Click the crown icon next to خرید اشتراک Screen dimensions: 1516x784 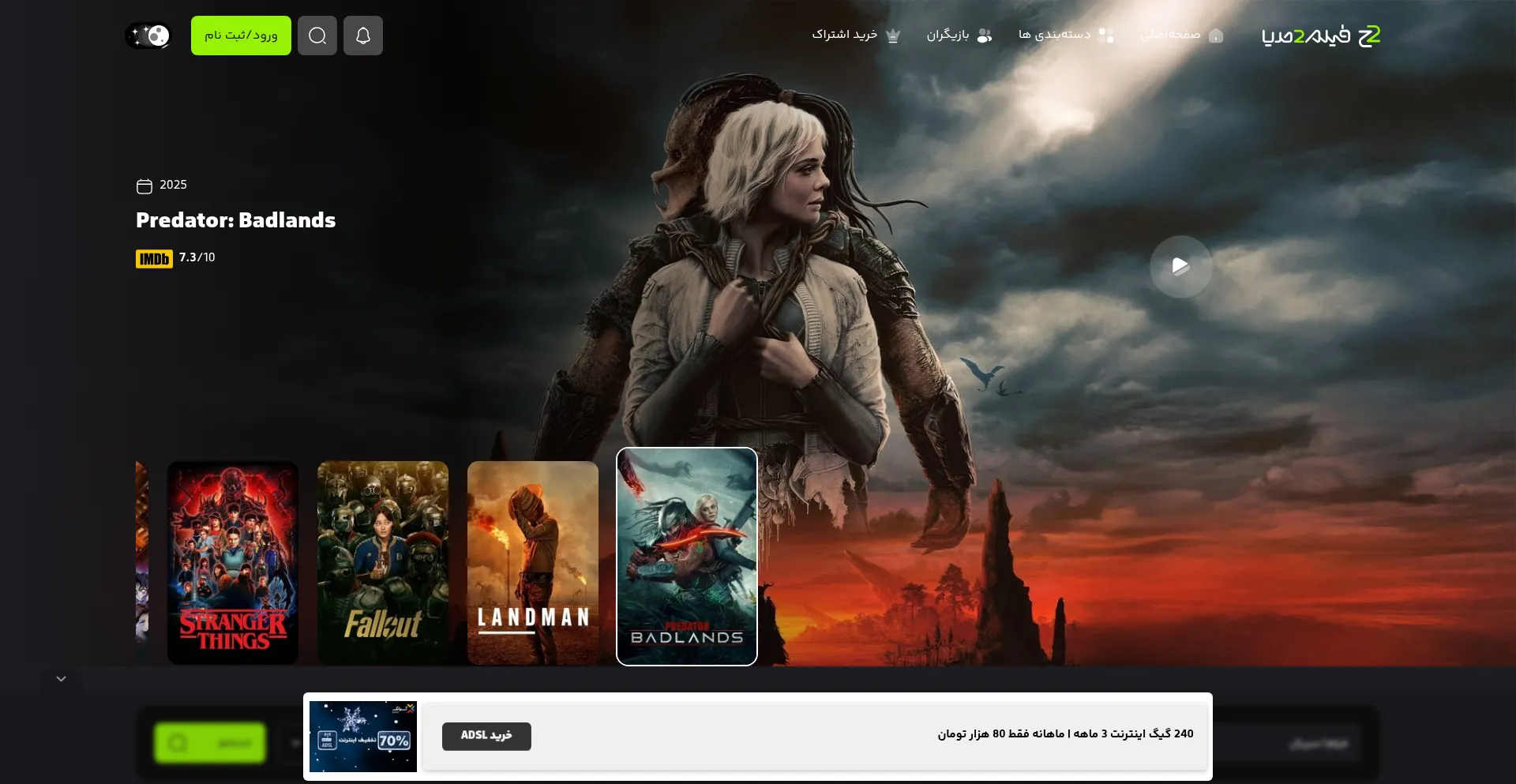click(x=893, y=36)
